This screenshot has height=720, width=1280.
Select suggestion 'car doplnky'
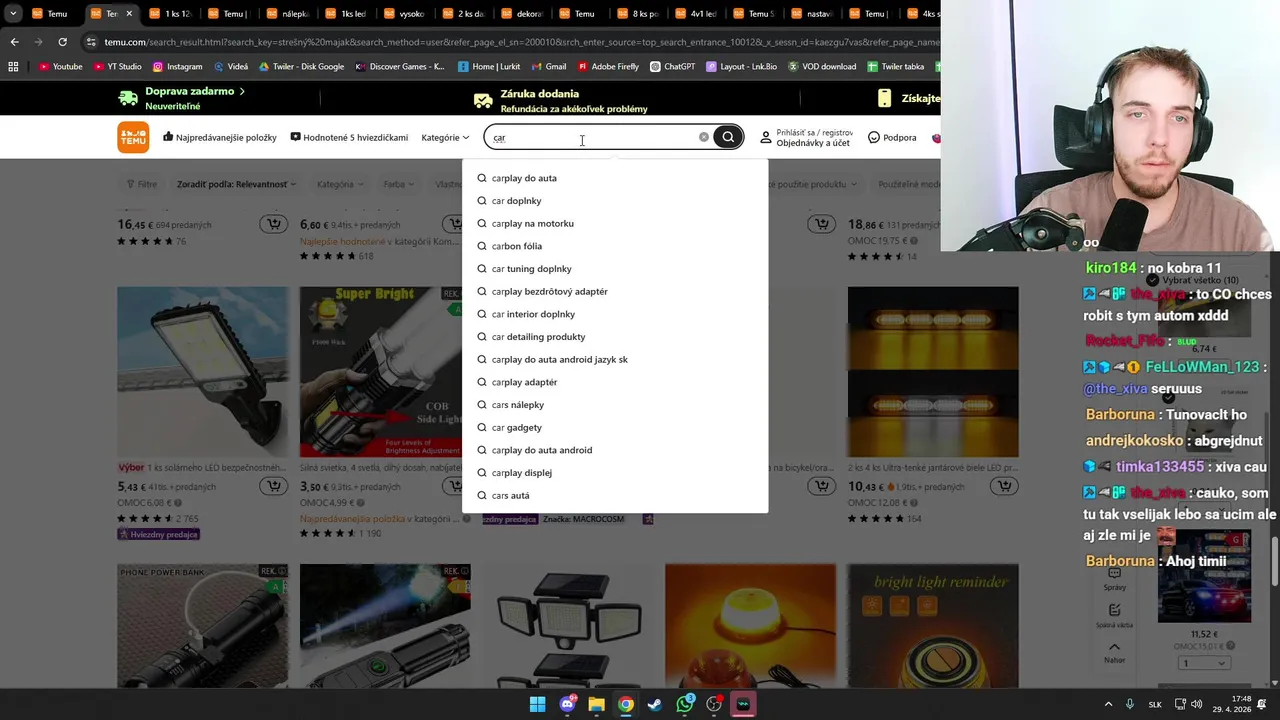tap(615, 201)
